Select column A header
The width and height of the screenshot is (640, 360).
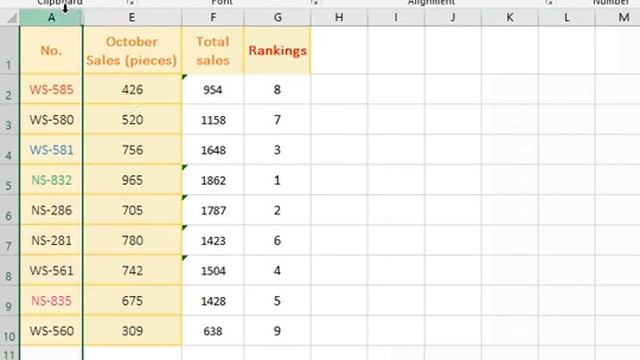51,18
